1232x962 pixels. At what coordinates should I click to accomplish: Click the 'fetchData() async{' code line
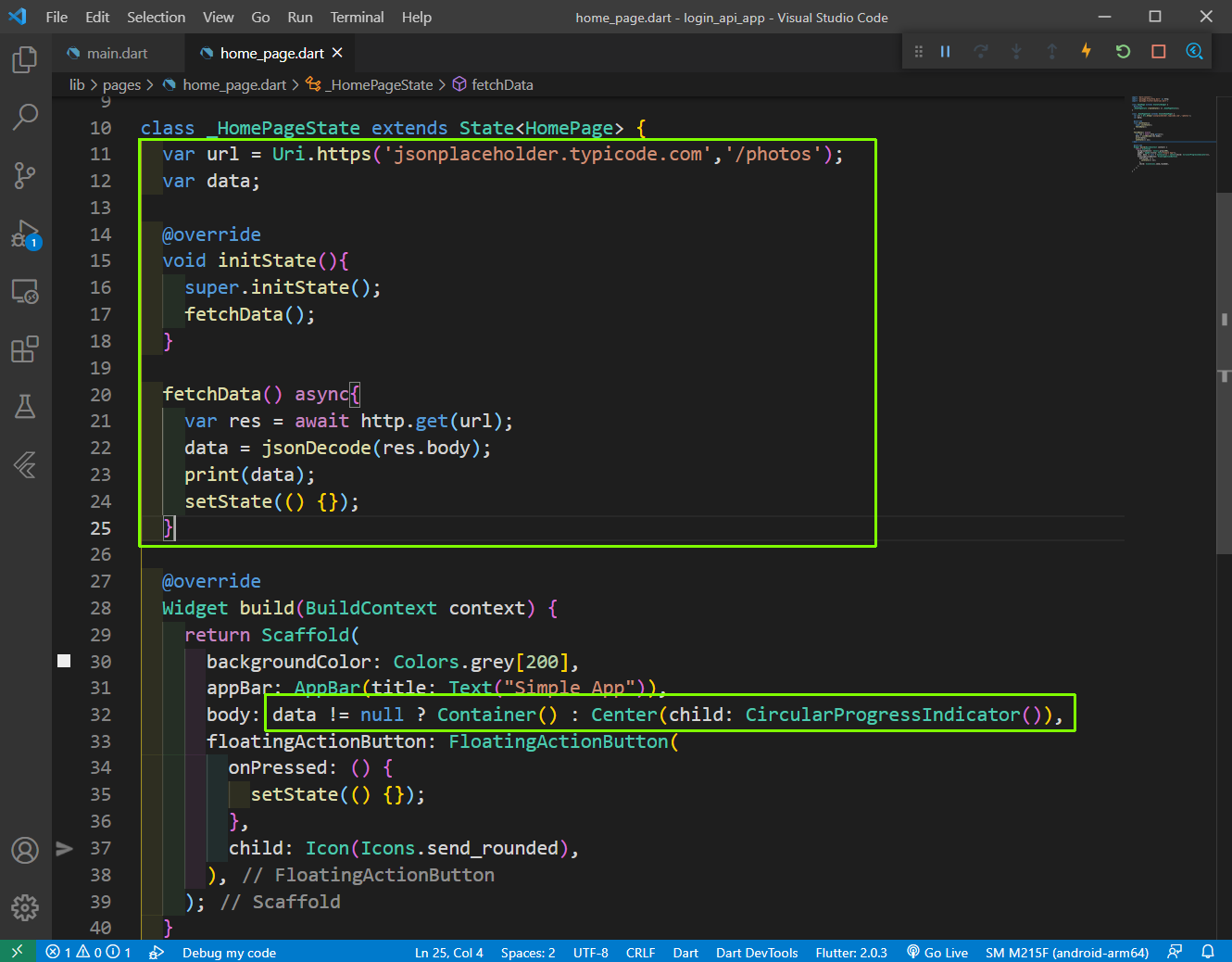pyautogui.click(x=261, y=394)
